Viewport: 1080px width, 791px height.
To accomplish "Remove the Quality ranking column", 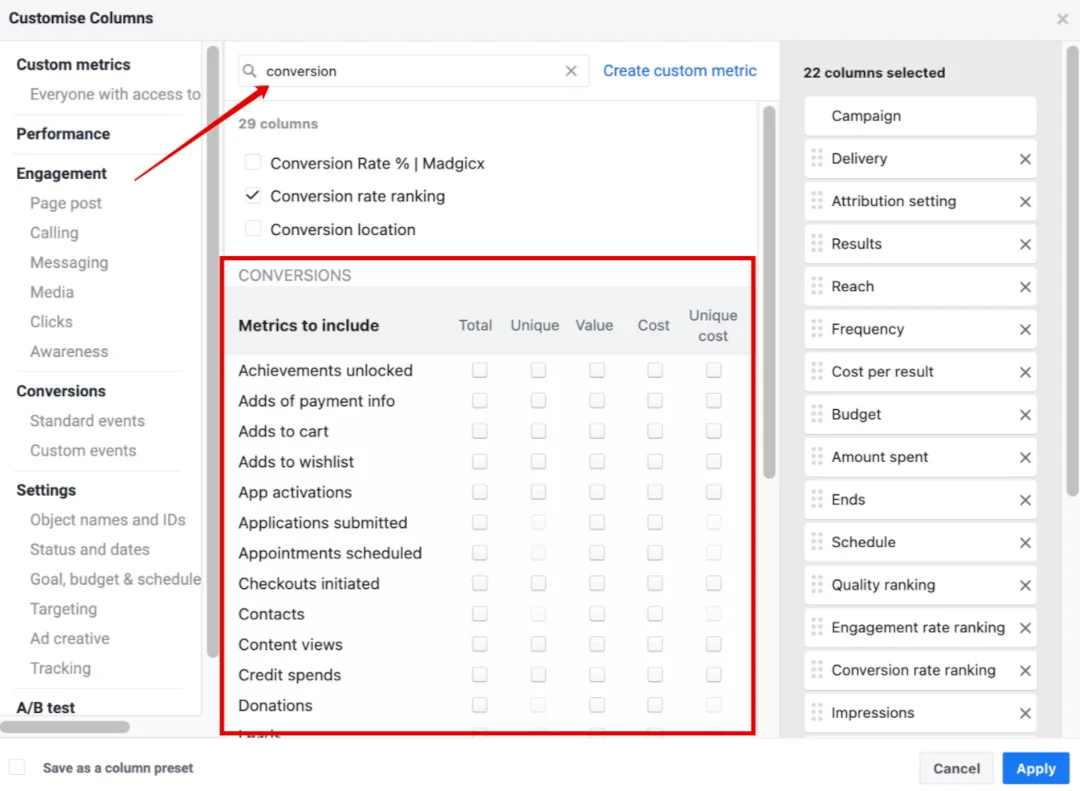I will 1025,586.
